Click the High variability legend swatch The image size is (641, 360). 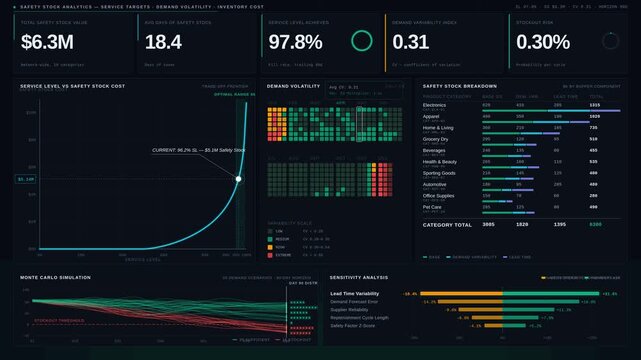click(x=270, y=247)
